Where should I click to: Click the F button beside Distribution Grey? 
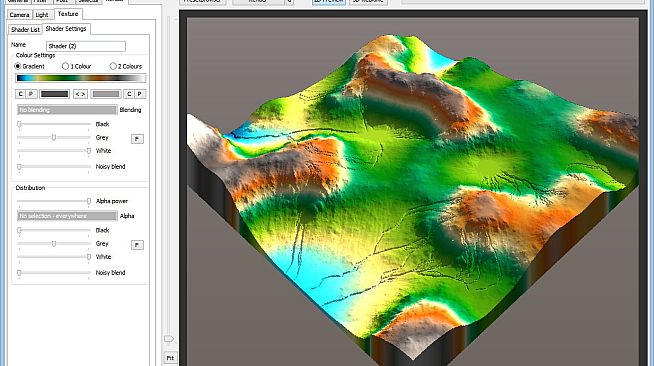click(x=137, y=245)
